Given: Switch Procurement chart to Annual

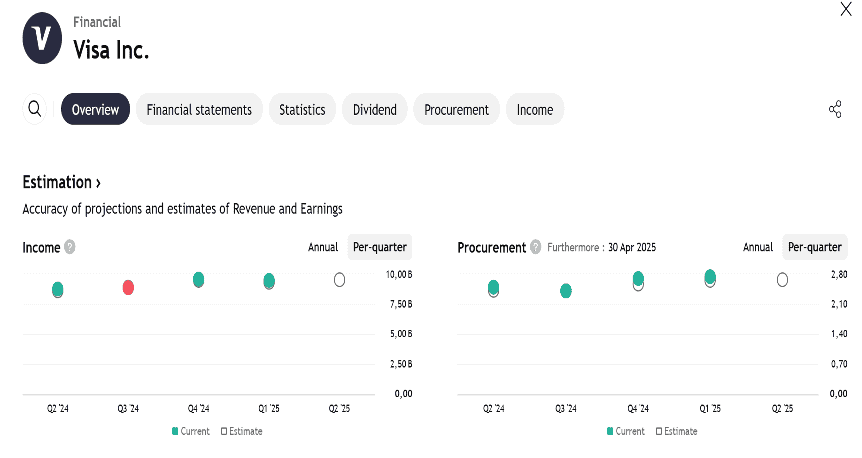Looking at the screenshot, I should click(758, 247).
